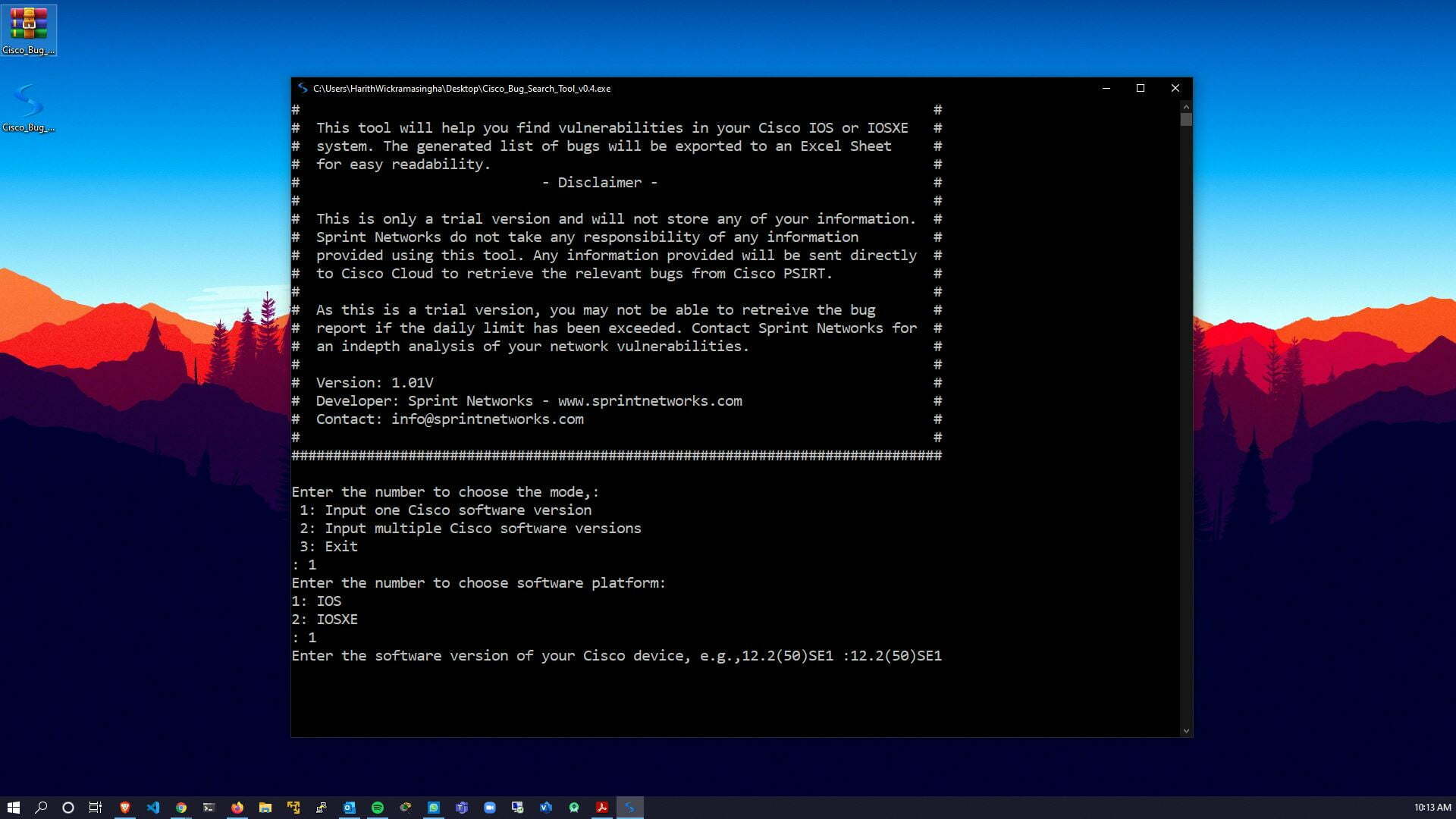Screen dimensions: 1456x819
Task: Click the info@sprintnetworks.com contact text
Action: (x=488, y=419)
